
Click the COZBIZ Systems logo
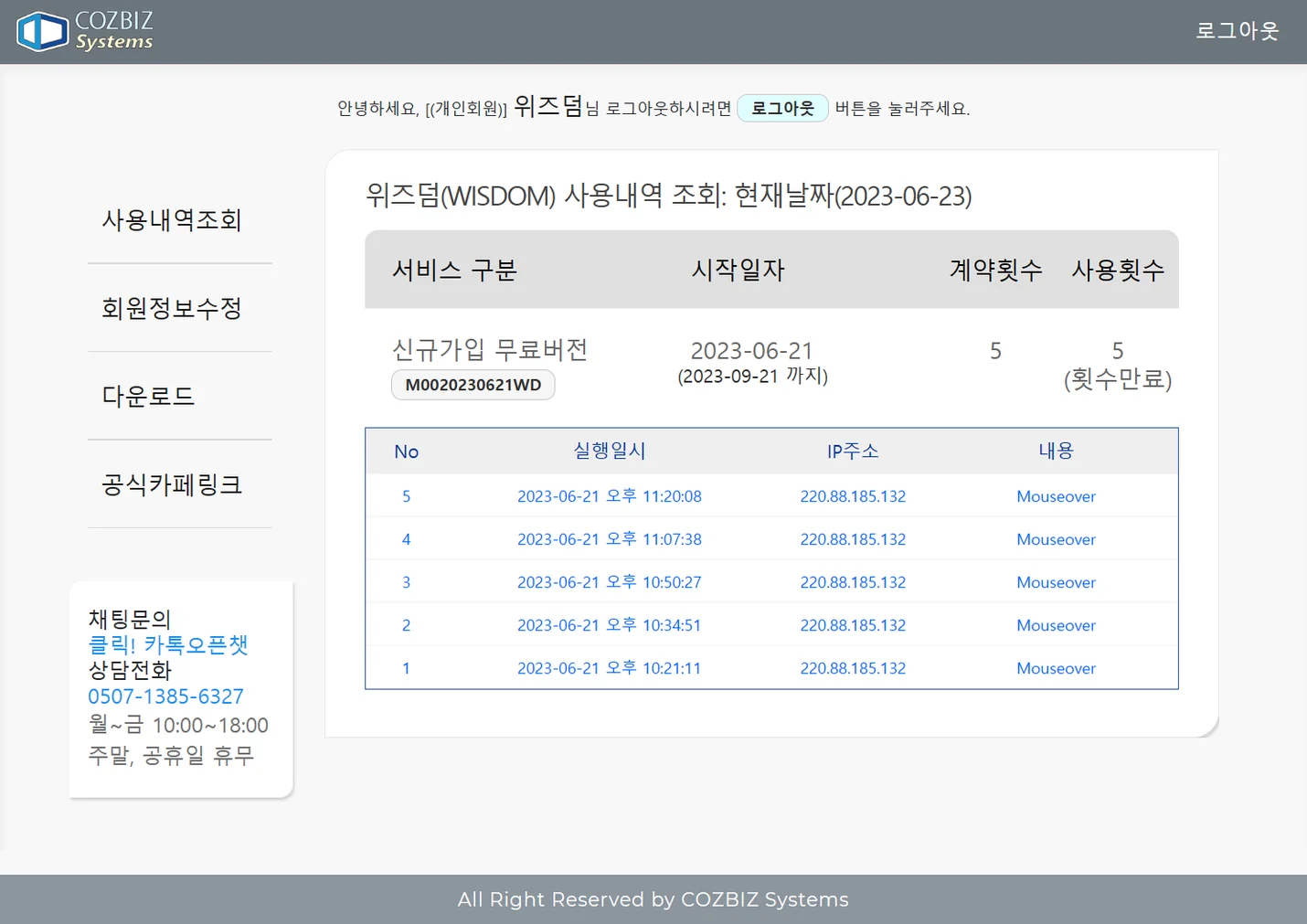(x=85, y=31)
